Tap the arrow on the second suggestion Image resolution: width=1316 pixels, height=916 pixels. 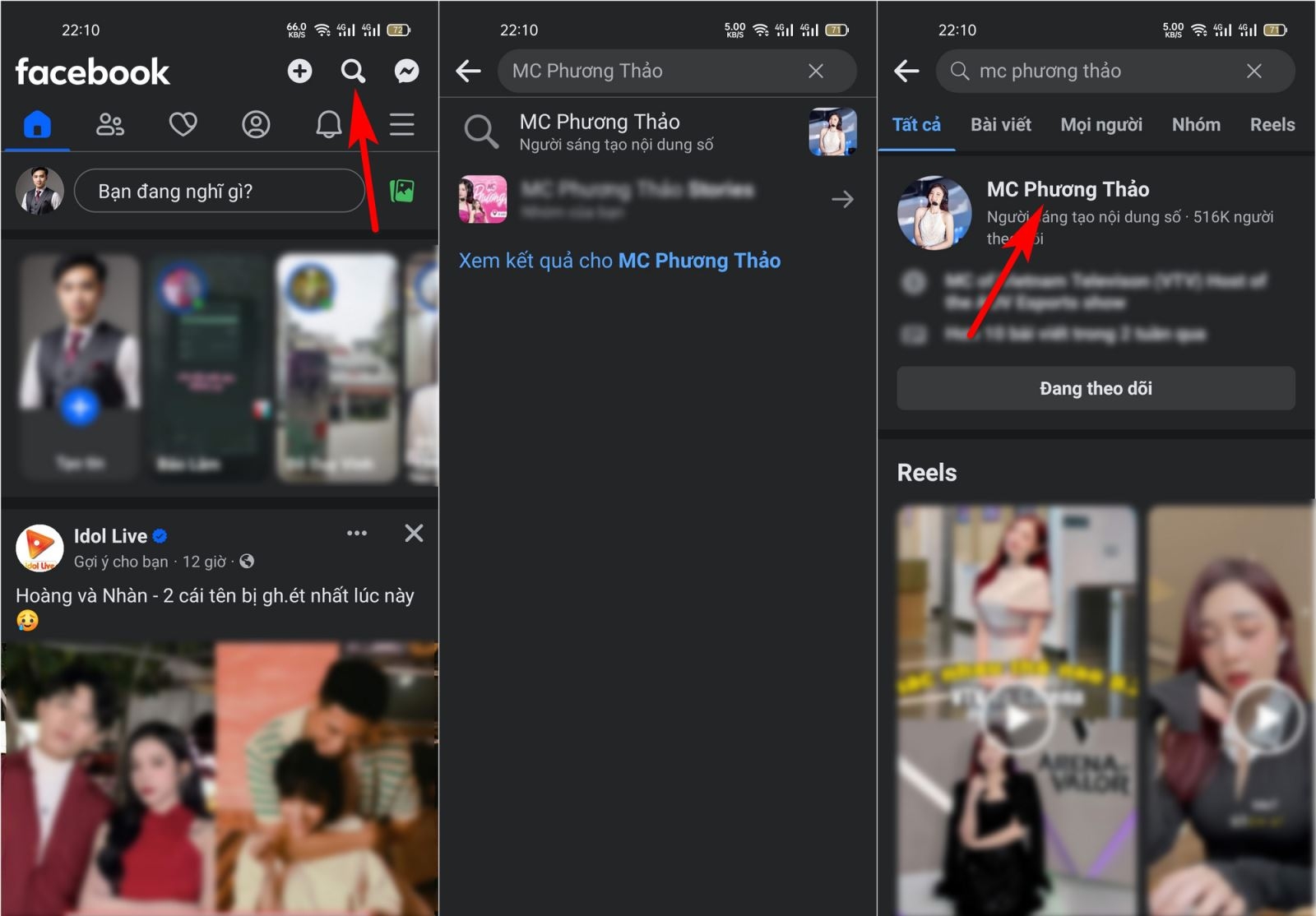click(x=842, y=199)
